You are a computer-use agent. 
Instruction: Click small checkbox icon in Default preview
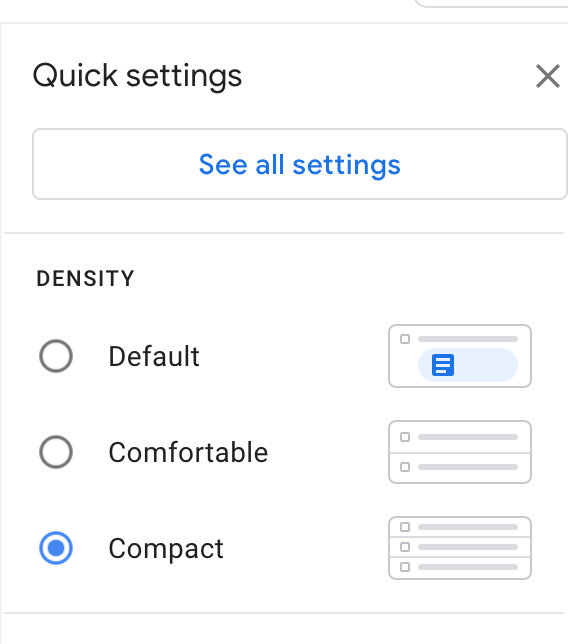[x=405, y=339]
